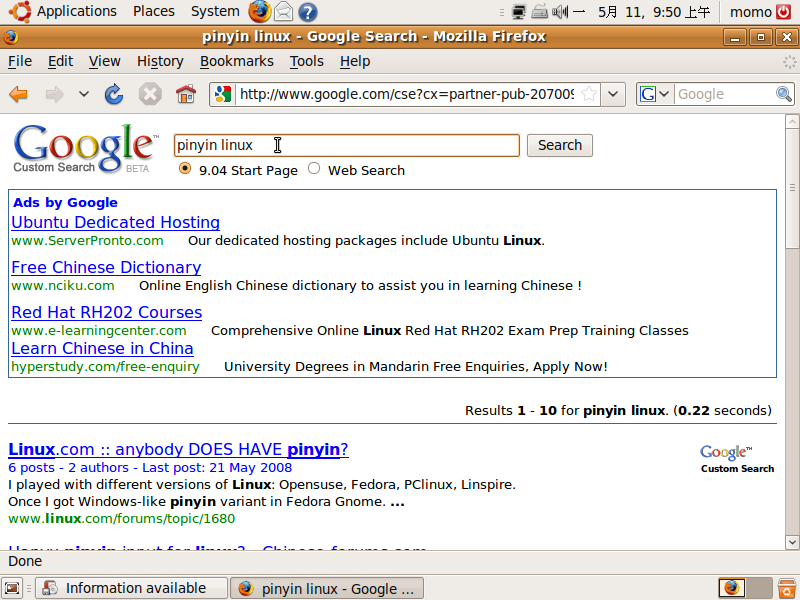This screenshot has width=800, height=600.
Task: Select the 9.04 Start Page radio button
Action: pyautogui.click(x=185, y=169)
